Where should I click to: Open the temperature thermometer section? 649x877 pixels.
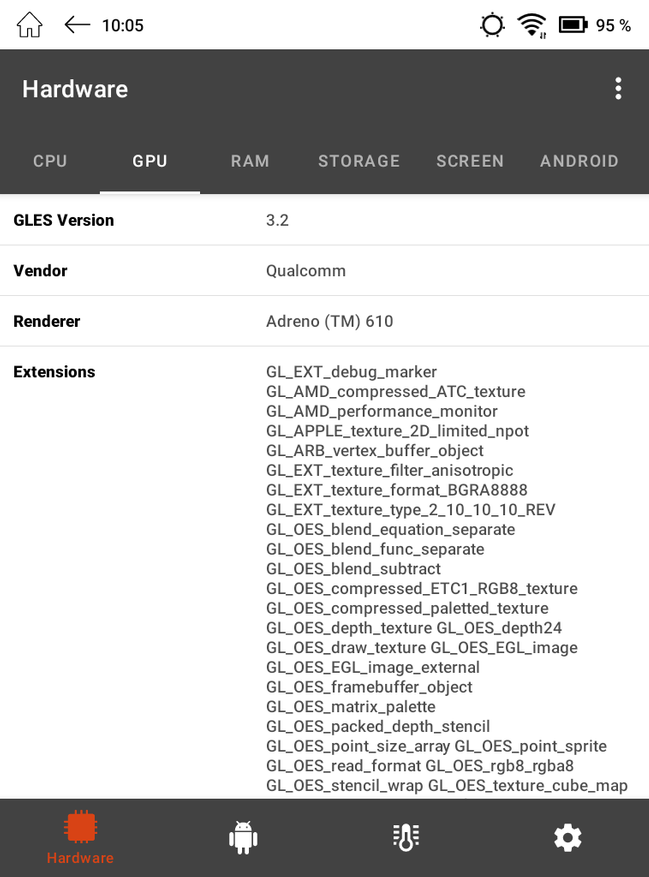(x=405, y=837)
